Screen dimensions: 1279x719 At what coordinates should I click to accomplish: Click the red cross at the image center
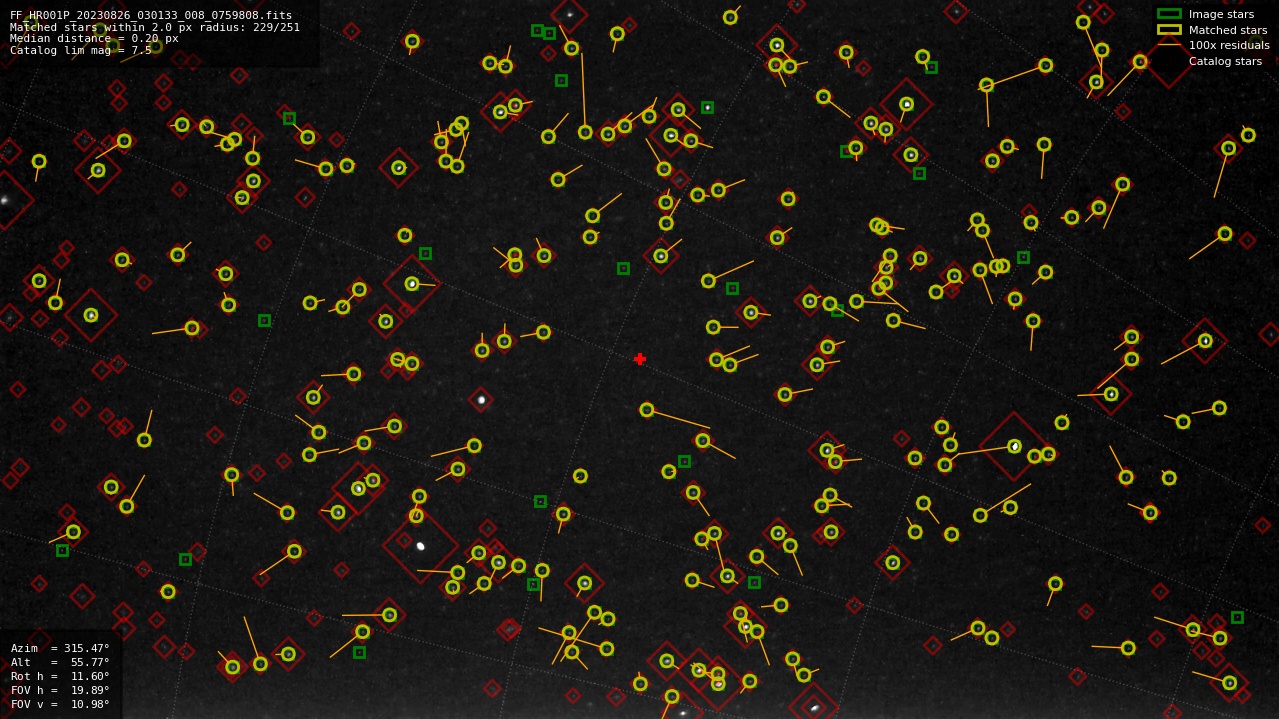pyautogui.click(x=640, y=359)
